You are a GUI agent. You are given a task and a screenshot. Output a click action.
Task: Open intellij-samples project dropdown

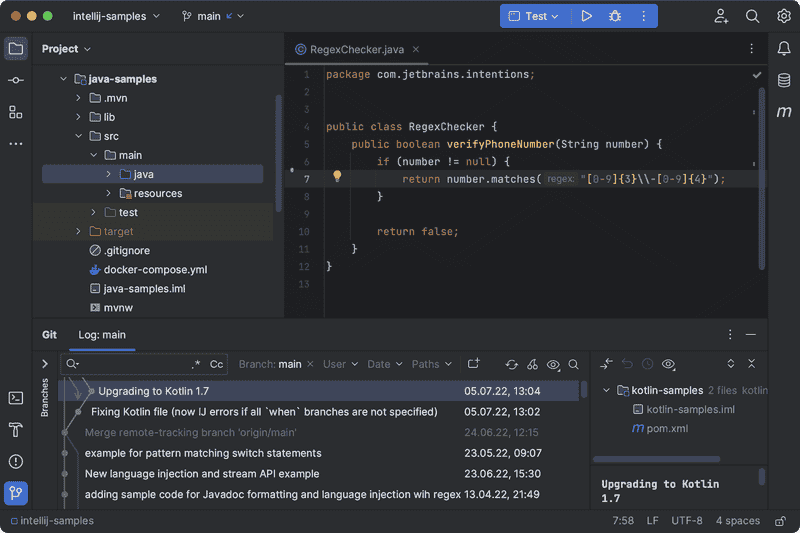[x=116, y=16]
